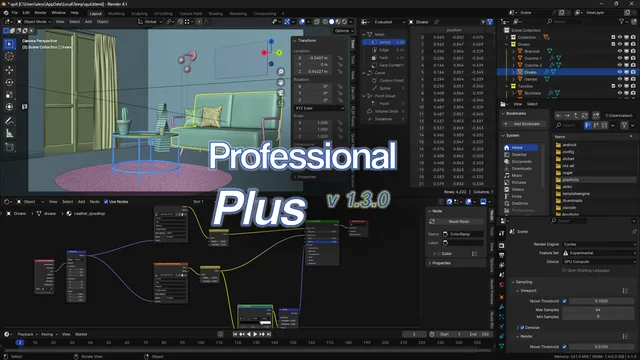This screenshot has width=640, height=360.
Task: Hide Cuscino.1 object with eye icon
Action: click(x=620, y=58)
